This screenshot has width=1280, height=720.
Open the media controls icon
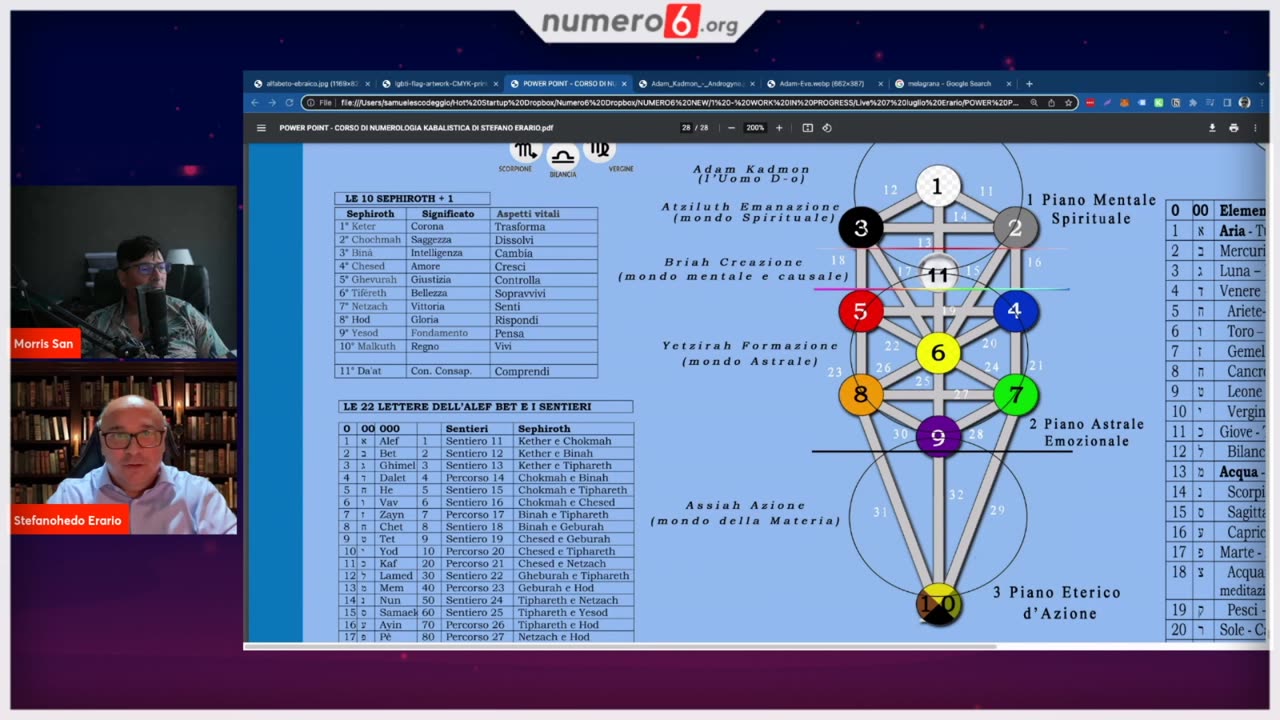pyautogui.click(x=1210, y=102)
